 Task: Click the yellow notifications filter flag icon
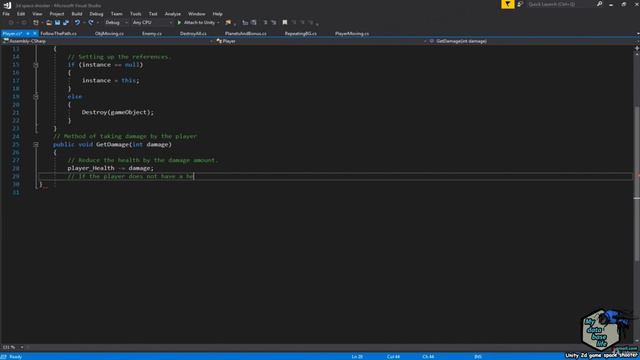(507, 4)
